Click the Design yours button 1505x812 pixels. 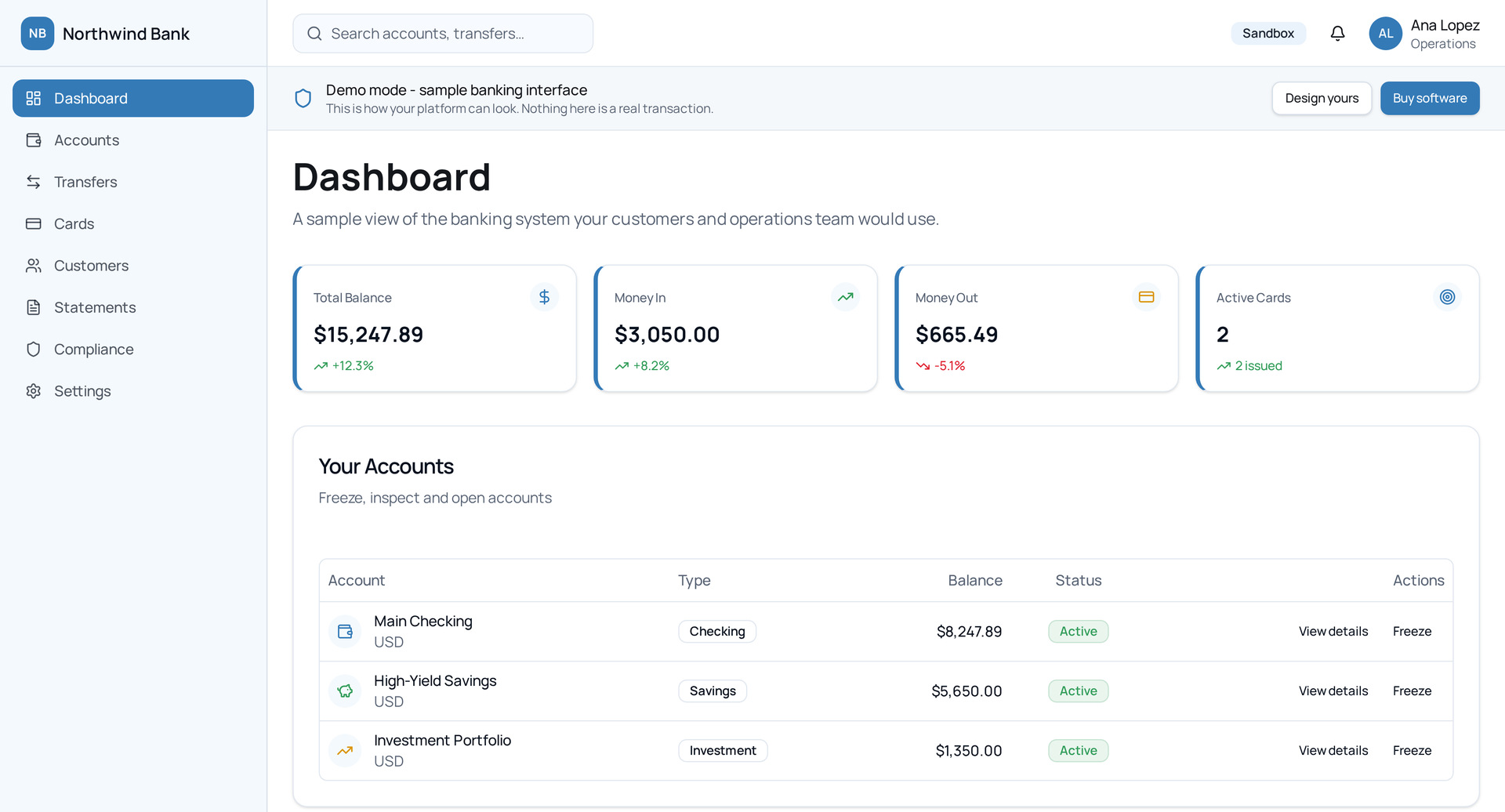pos(1322,98)
